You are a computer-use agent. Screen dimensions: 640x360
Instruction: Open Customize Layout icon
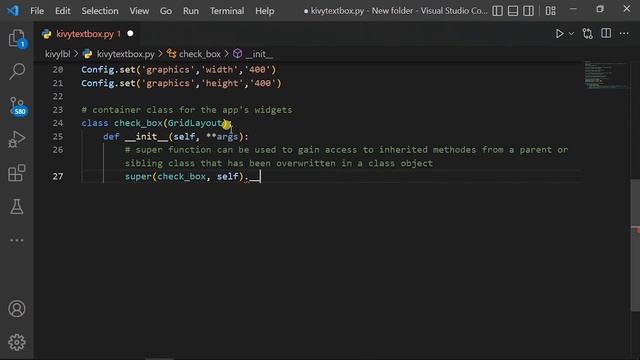pyautogui.click(x=550, y=11)
